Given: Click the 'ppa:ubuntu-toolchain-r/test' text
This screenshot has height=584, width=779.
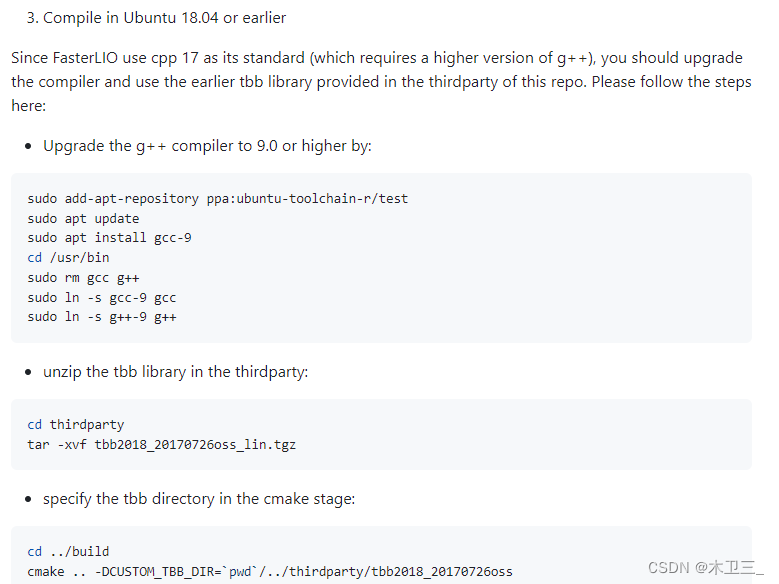Looking at the screenshot, I should (x=308, y=199).
